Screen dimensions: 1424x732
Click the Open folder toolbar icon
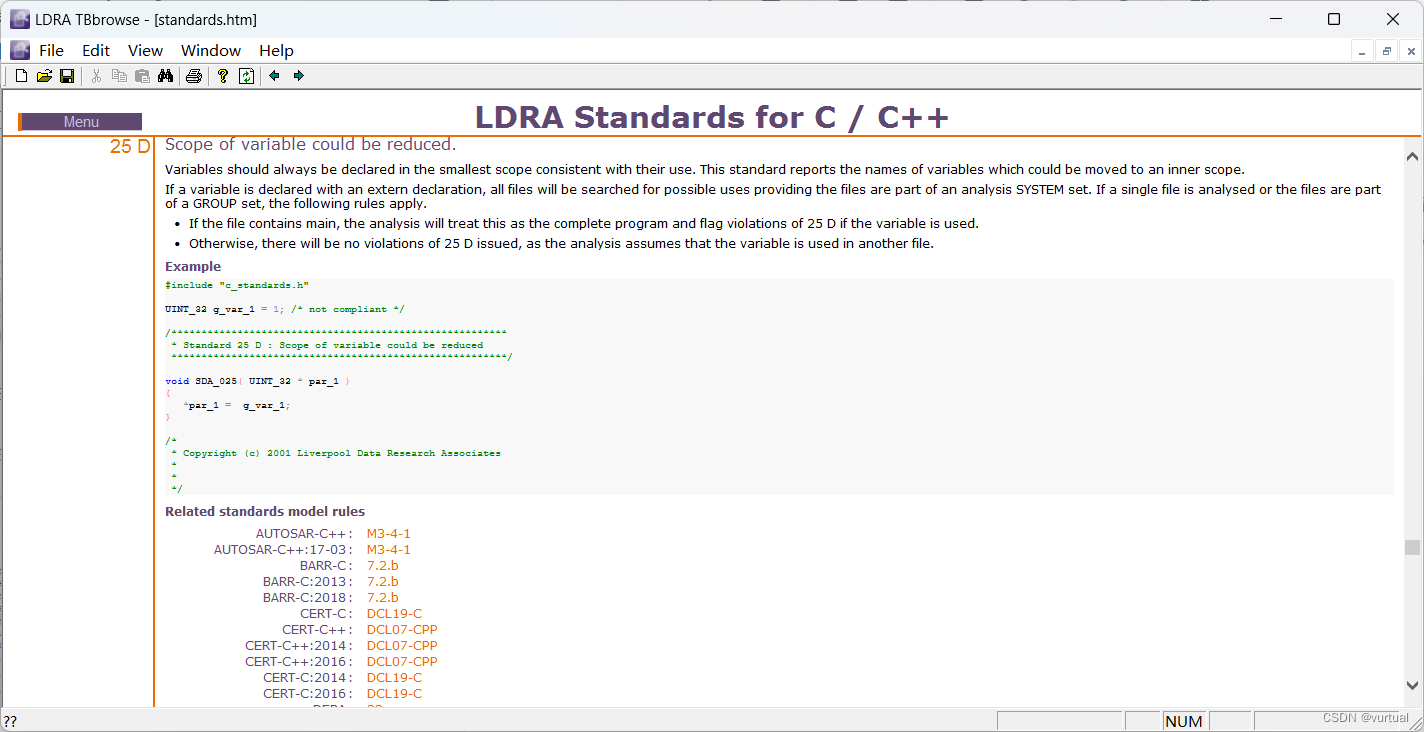click(44, 76)
